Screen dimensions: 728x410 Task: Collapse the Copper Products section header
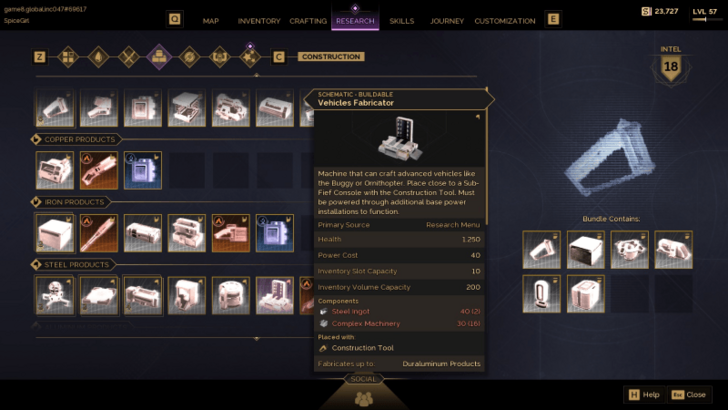pyautogui.click(x=75, y=139)
